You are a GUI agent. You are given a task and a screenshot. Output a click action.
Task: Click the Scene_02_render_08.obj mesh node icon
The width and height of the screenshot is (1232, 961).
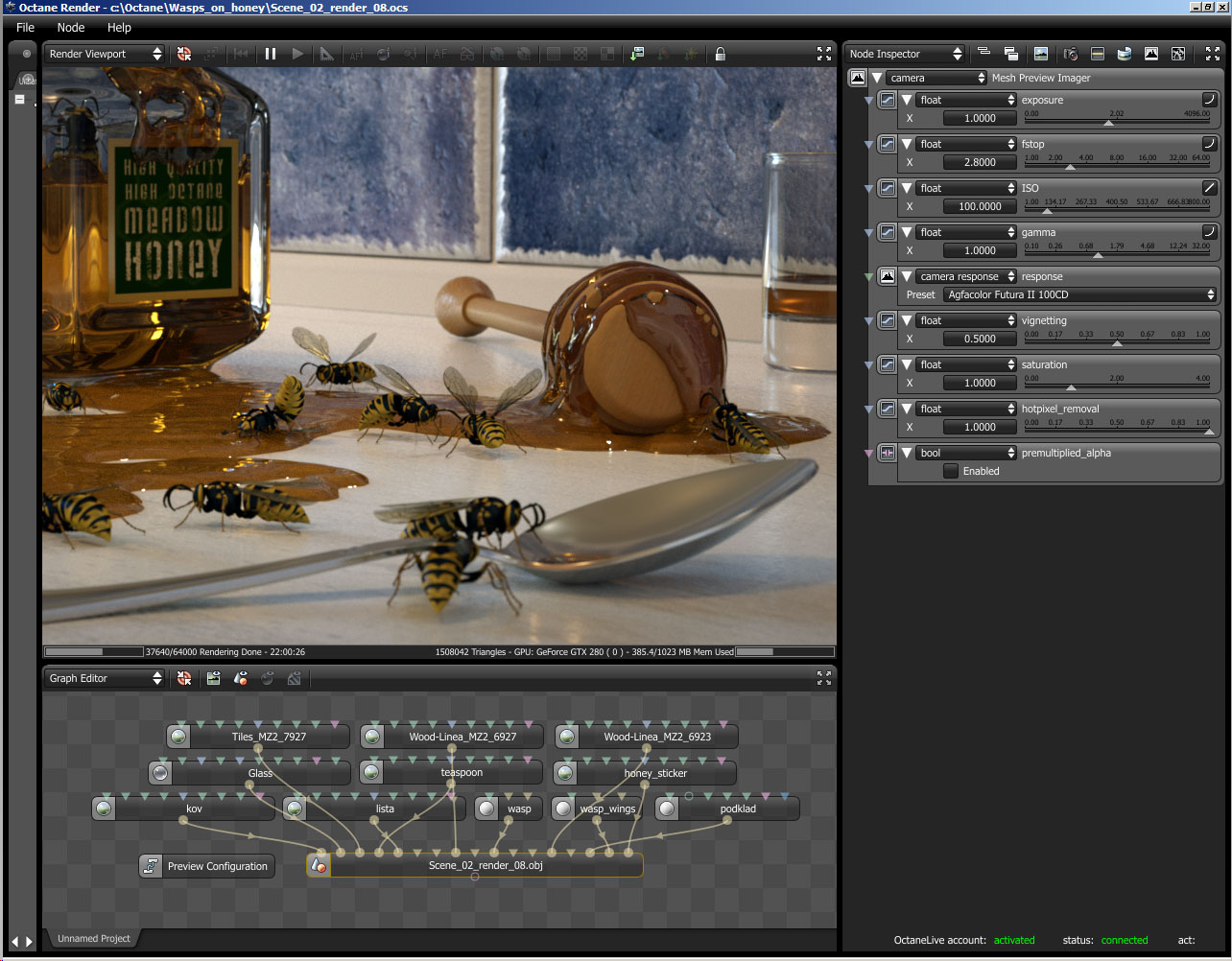click(320, 866)
